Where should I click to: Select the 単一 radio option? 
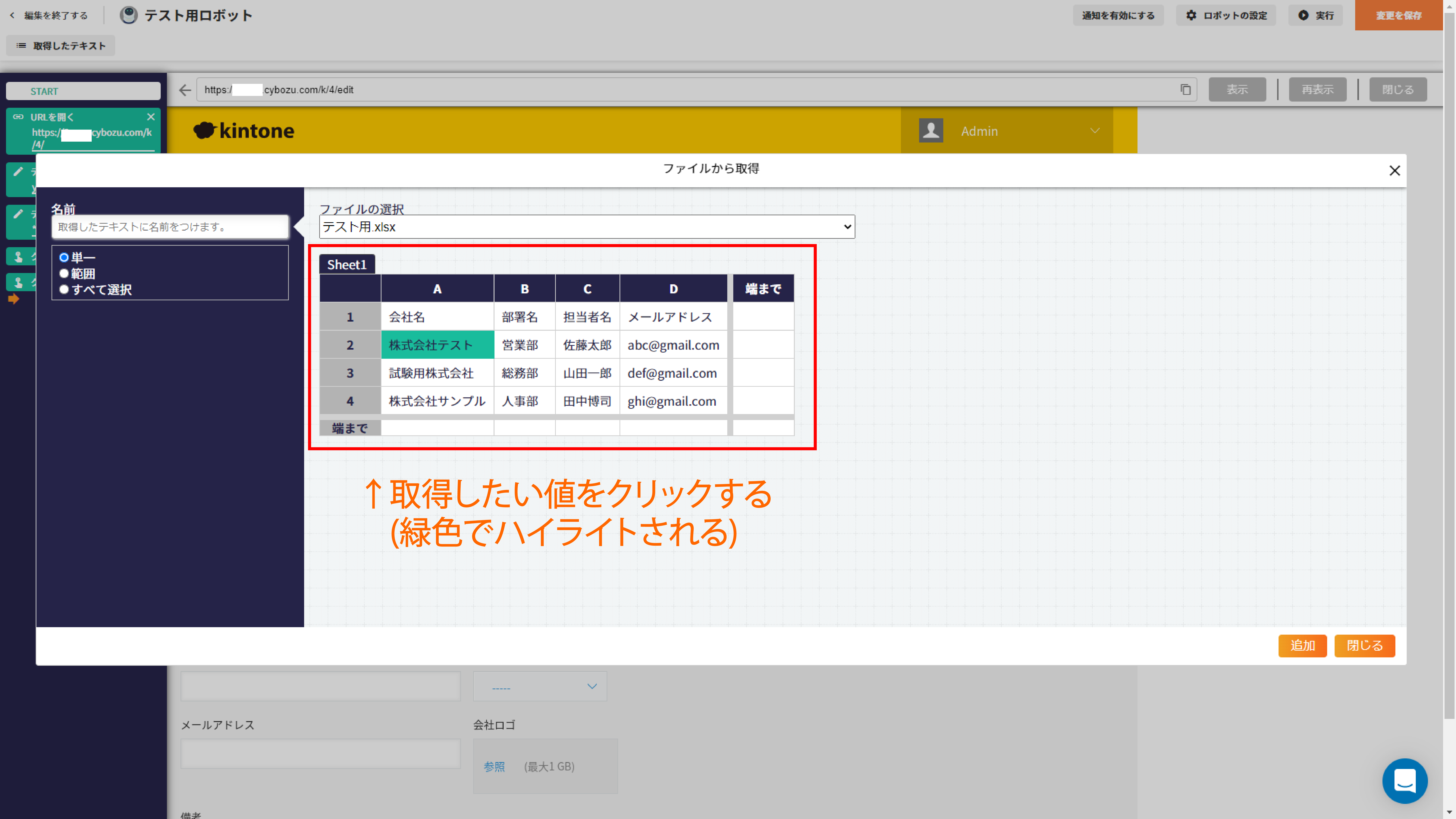pyautogui.click(x=64, y=258)
